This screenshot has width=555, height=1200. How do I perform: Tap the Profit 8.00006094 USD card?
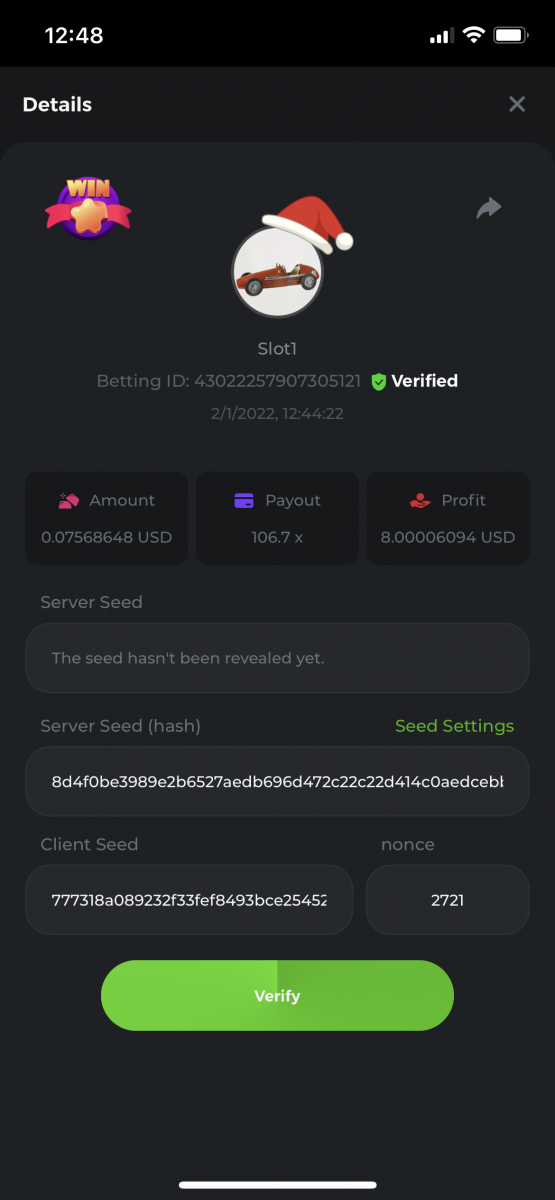pos(448,518)
